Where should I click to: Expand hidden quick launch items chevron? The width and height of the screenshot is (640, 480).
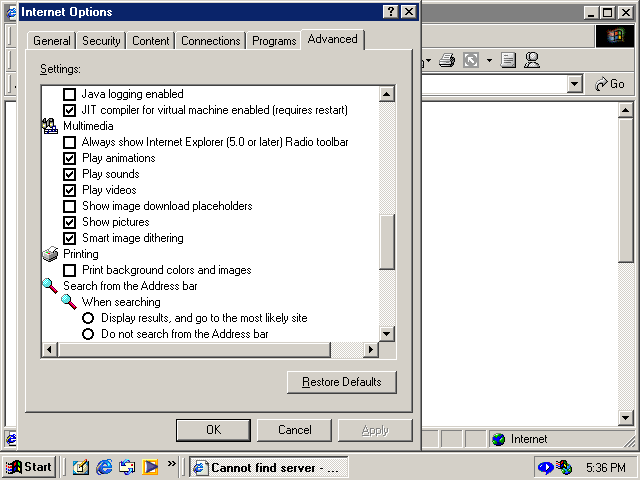click(171, 463)
